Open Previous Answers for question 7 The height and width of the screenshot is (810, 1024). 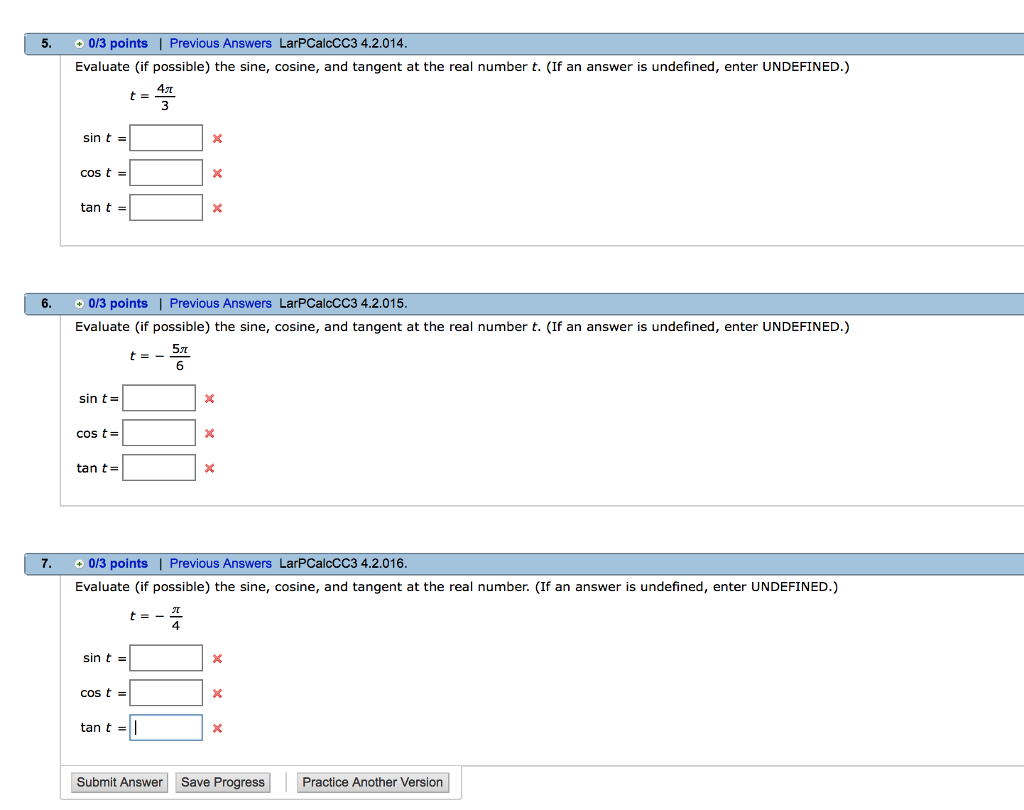[x=220, y=563]
